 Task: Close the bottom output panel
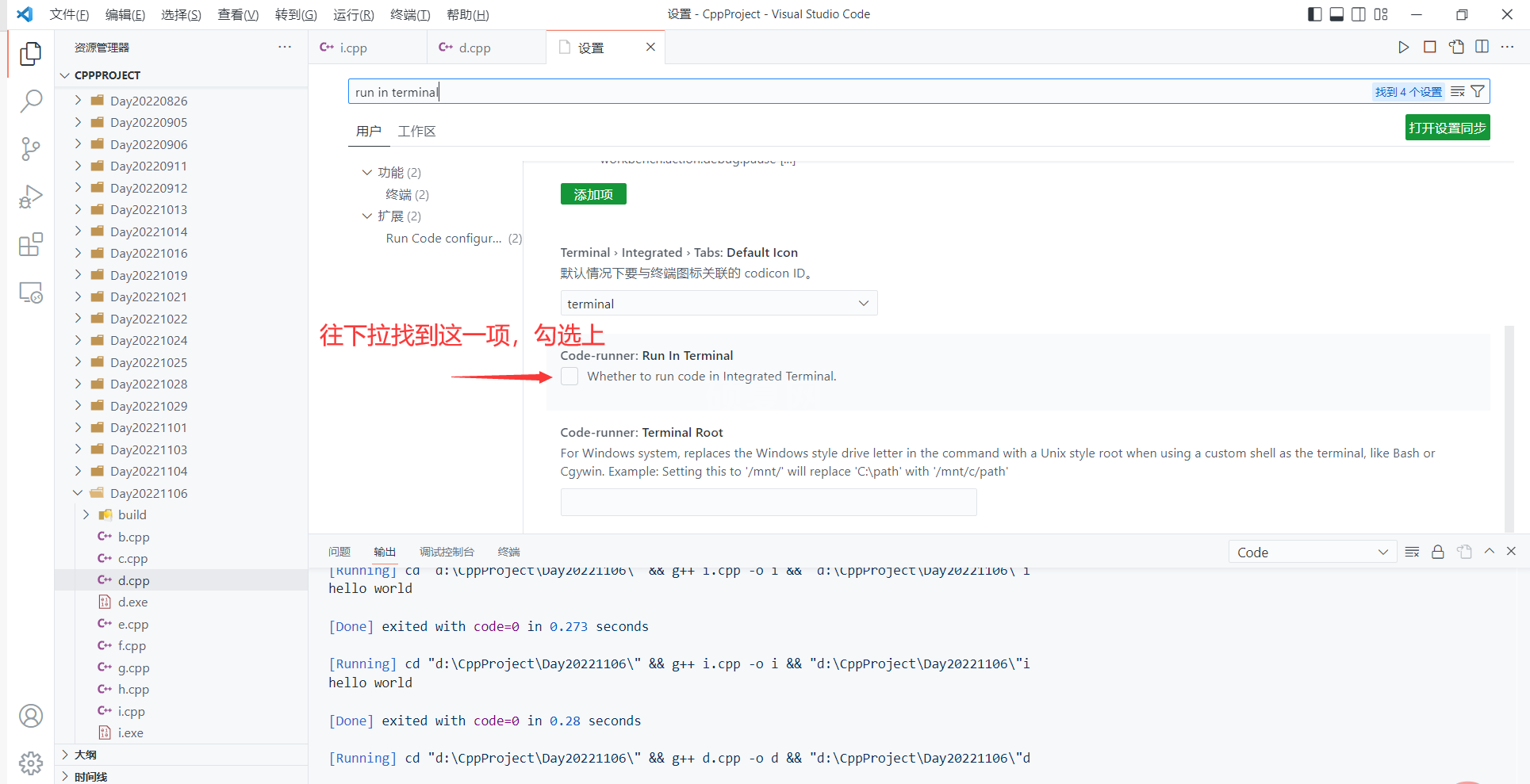click(x=1511, y=551)
